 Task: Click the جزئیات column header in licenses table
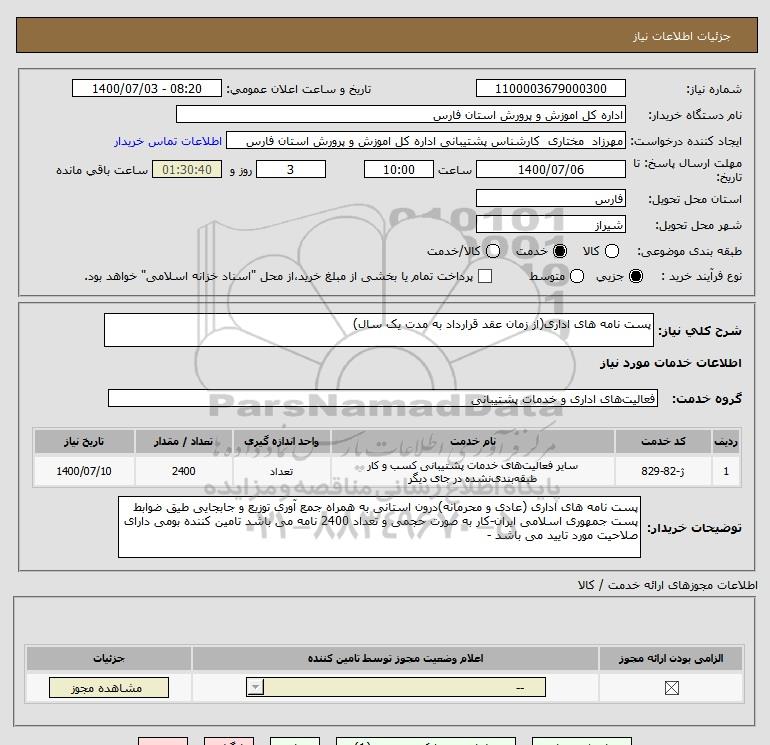pyautogui.click(x=109, y=658)
